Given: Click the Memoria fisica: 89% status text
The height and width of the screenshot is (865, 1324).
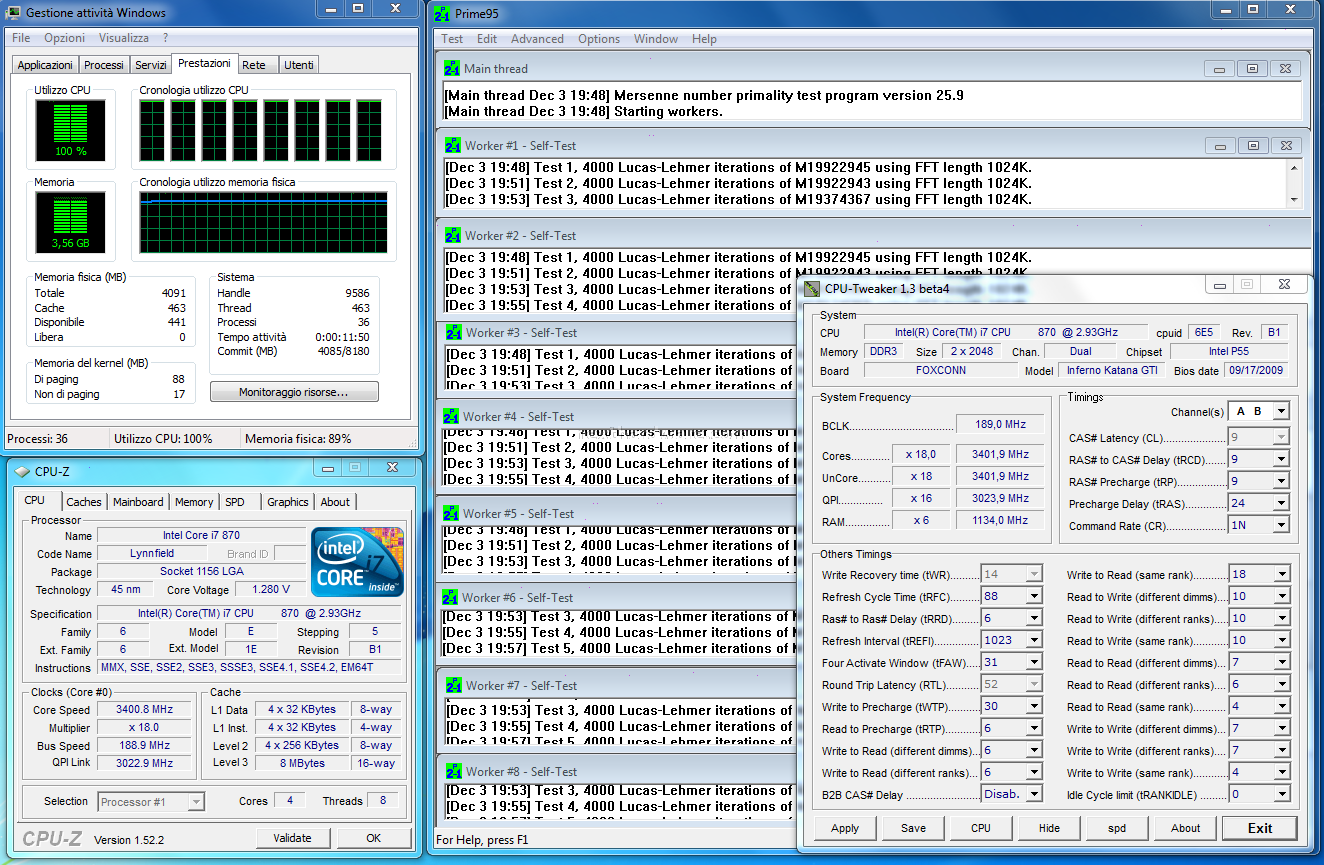Looking at the screenshot, I should pos(298,439).
